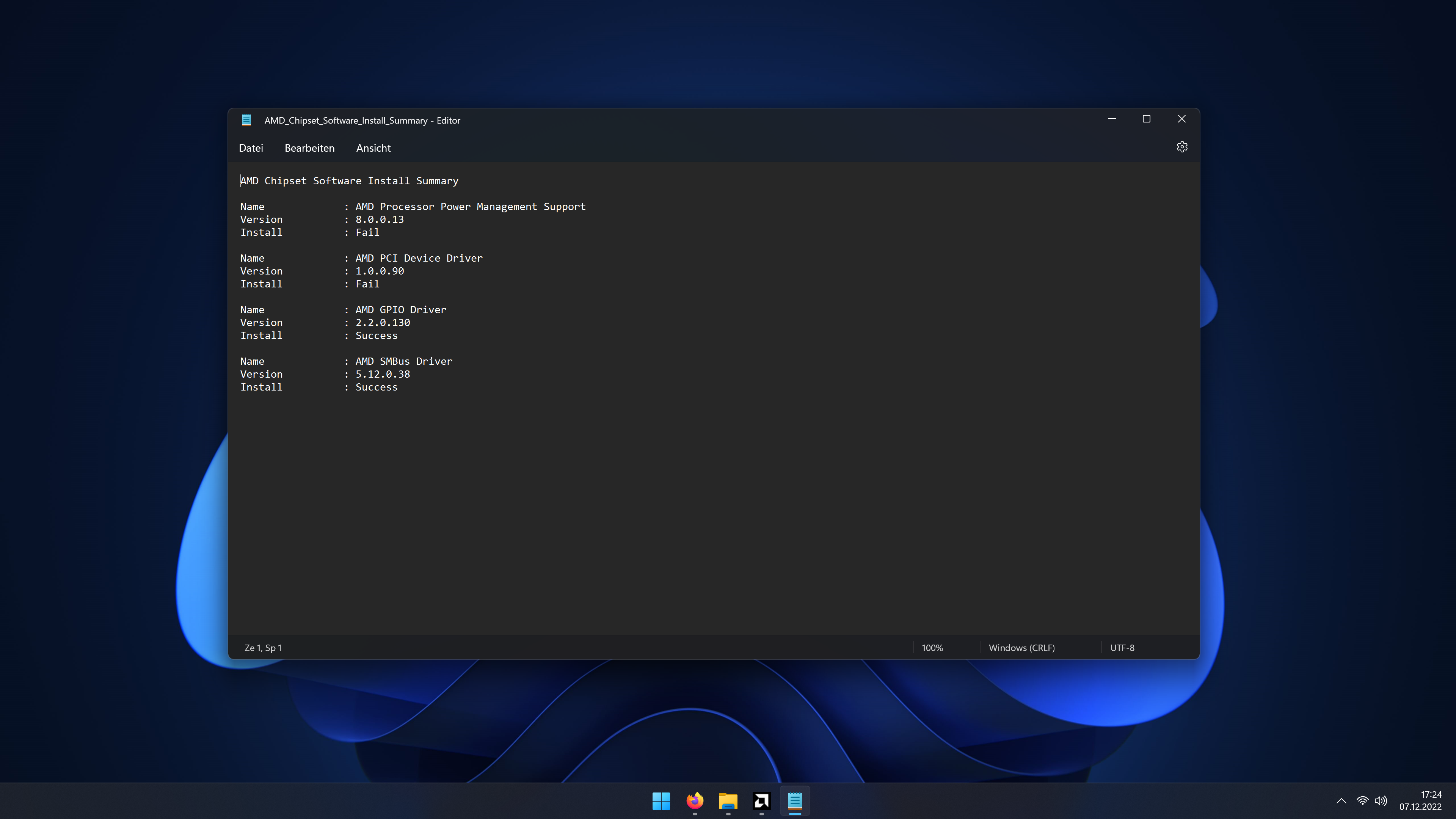Screen dimensions: 1456x819
Task: Open the AMD installer taskbar icon
Action: (761, 801)
